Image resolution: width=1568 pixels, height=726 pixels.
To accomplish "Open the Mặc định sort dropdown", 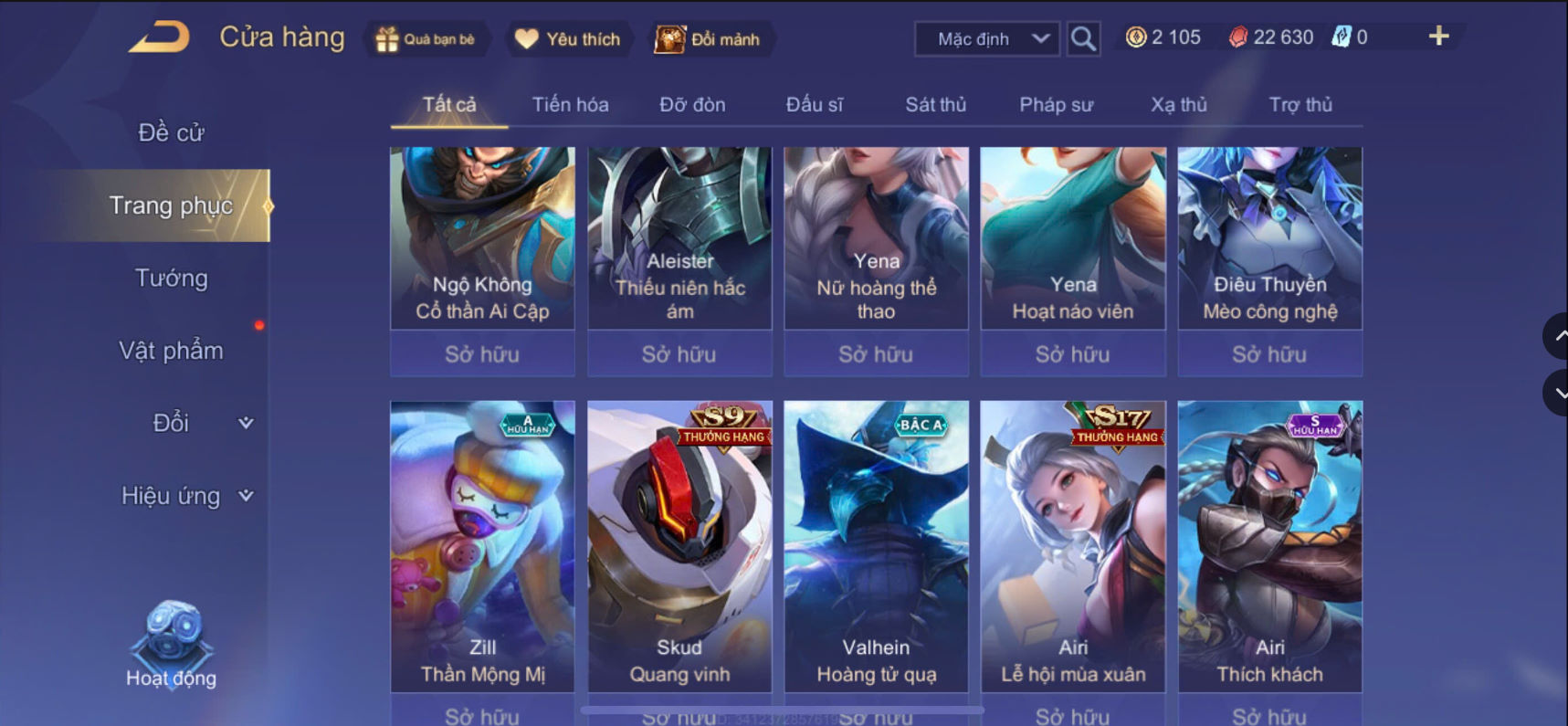I will coord(987,38).
